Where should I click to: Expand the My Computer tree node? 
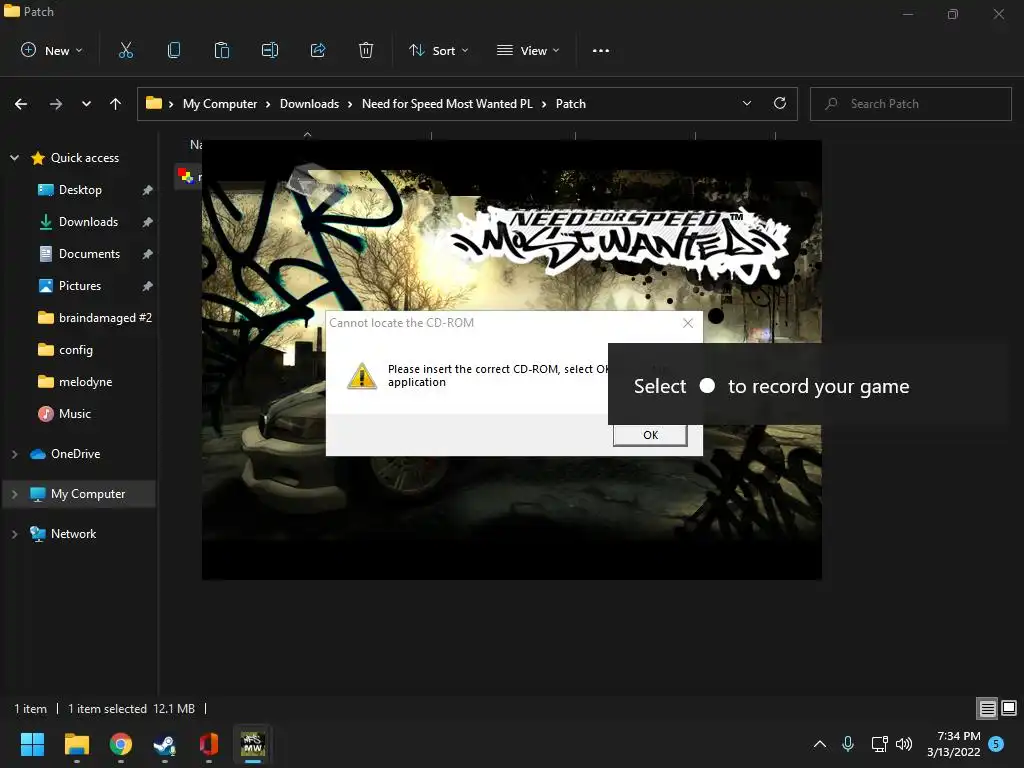point(14,494)
